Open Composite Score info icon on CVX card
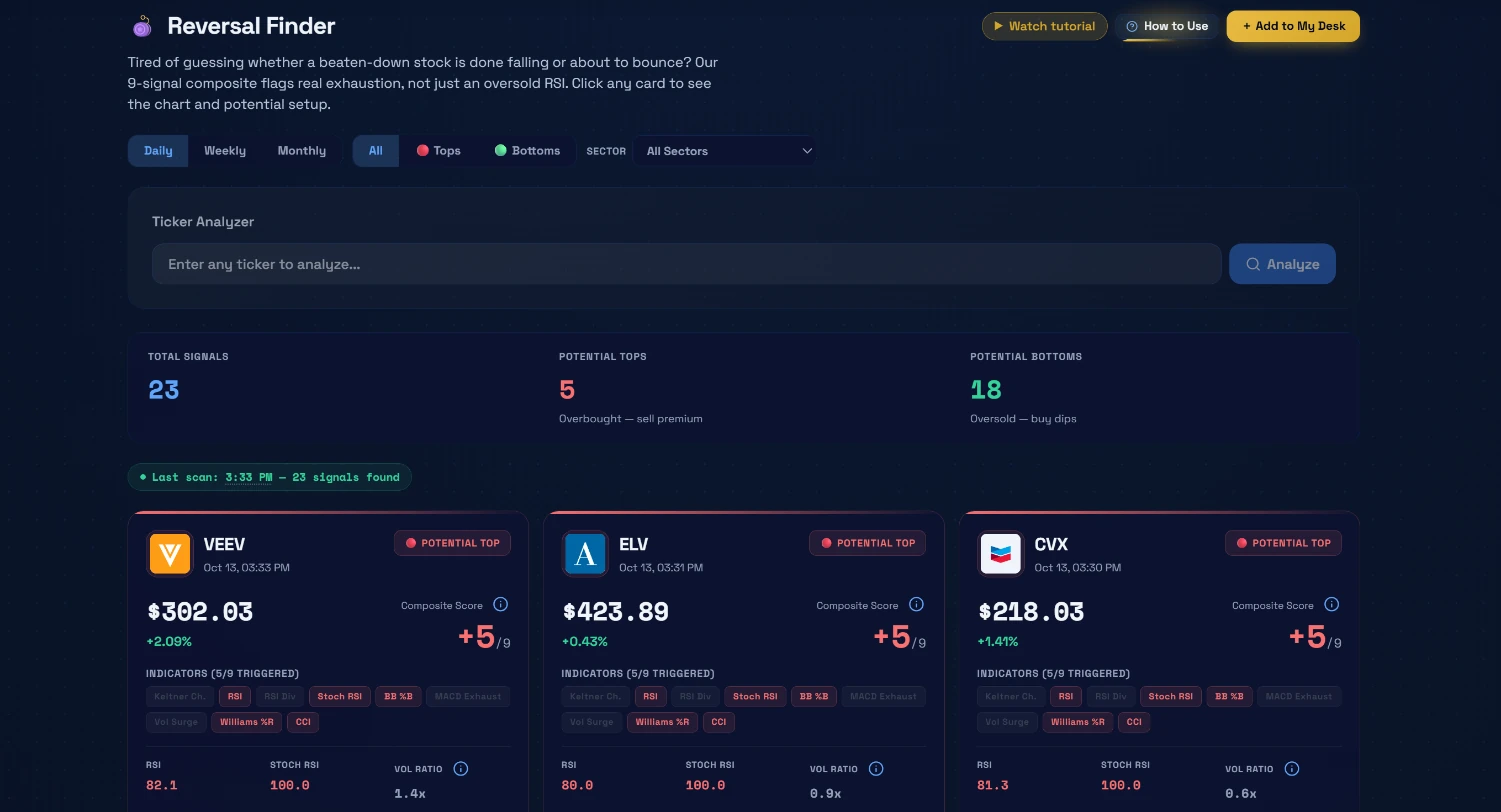Screen dimensions: 1501x812 1331,605
